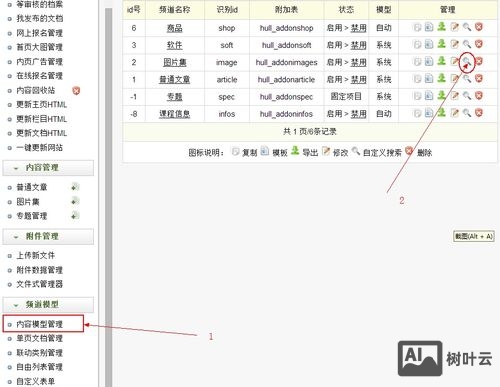
Task: Delete the 图片集 channel model
Action: [479, 61]
